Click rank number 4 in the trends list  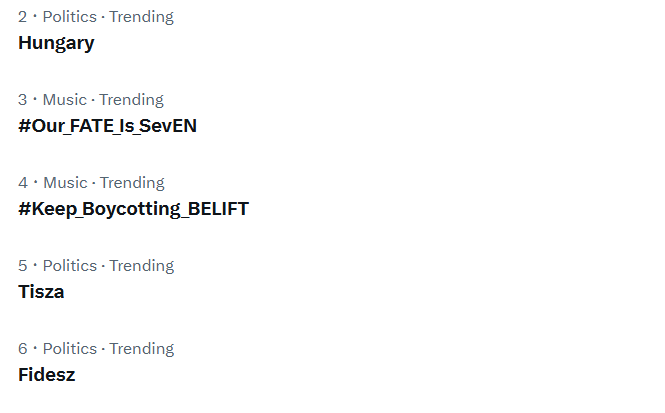pos(23,183)
